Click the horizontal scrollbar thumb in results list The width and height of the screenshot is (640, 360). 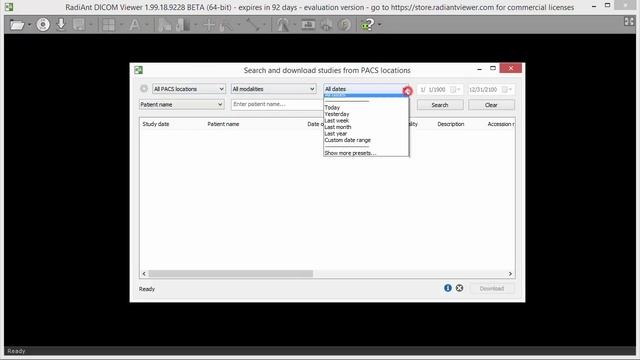click(x=231, y=274)
